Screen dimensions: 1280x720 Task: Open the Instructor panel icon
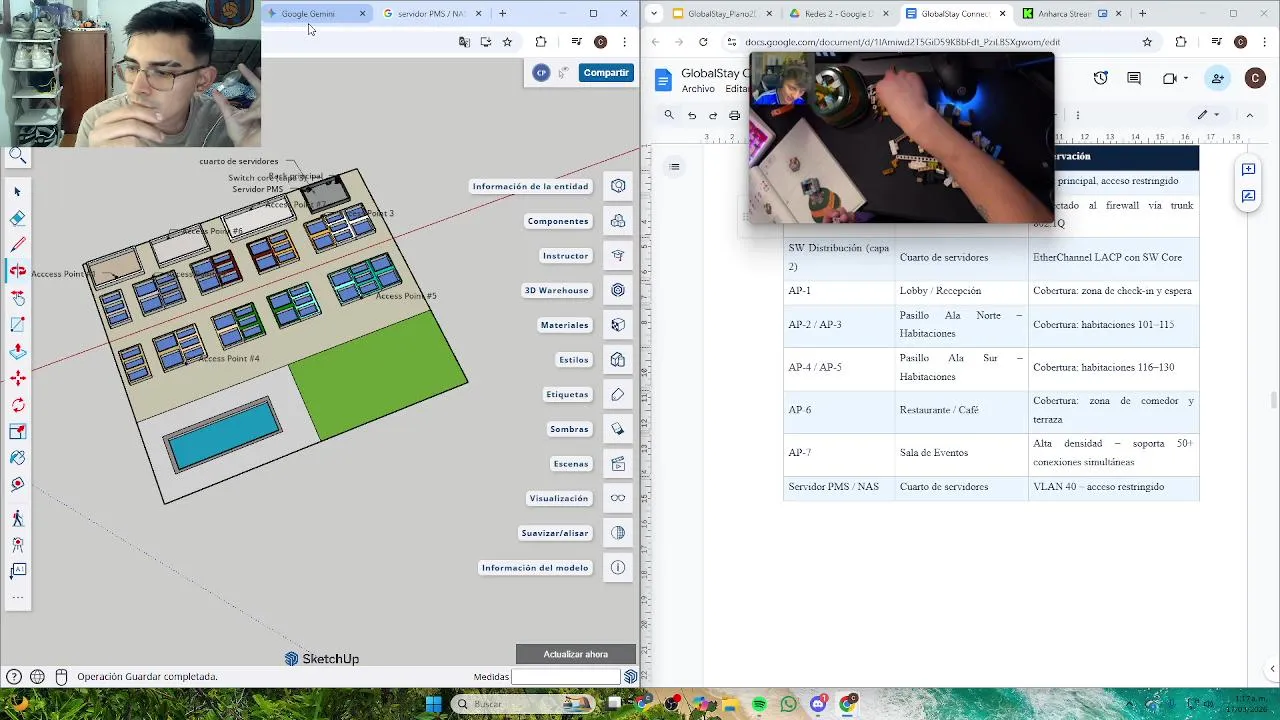click(618, 256)
